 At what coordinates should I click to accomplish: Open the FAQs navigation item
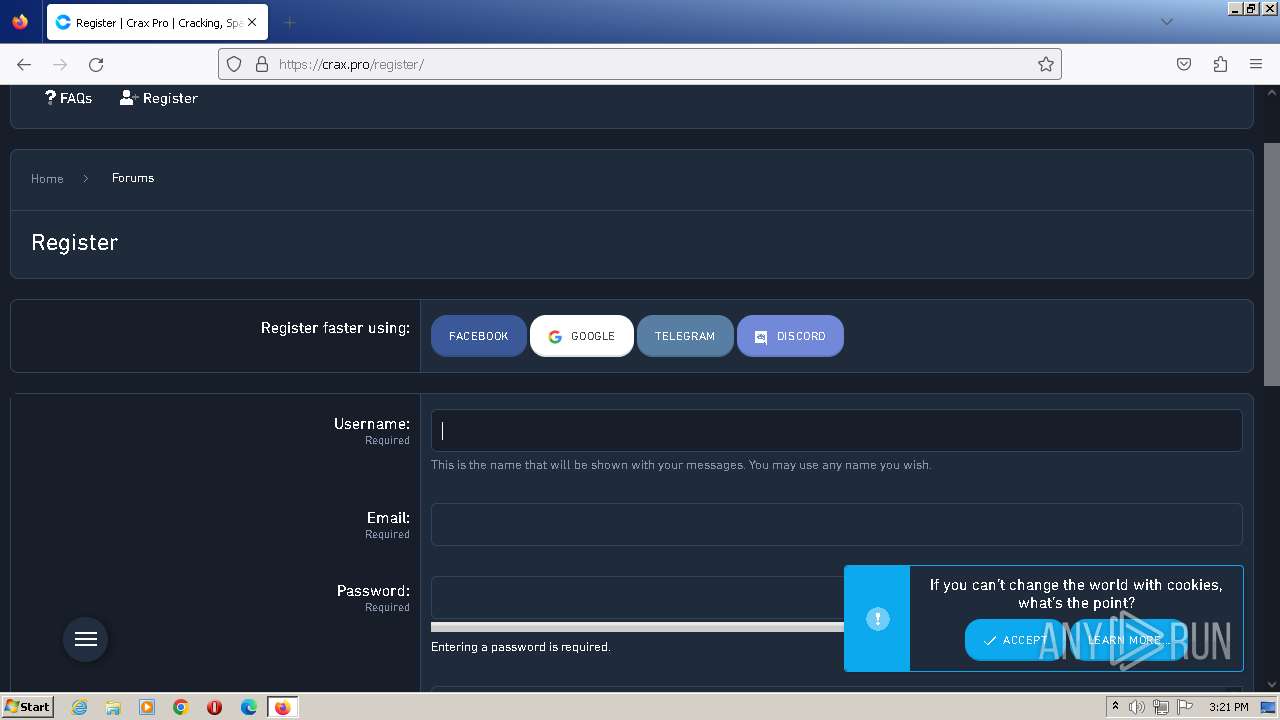point(68,98)
